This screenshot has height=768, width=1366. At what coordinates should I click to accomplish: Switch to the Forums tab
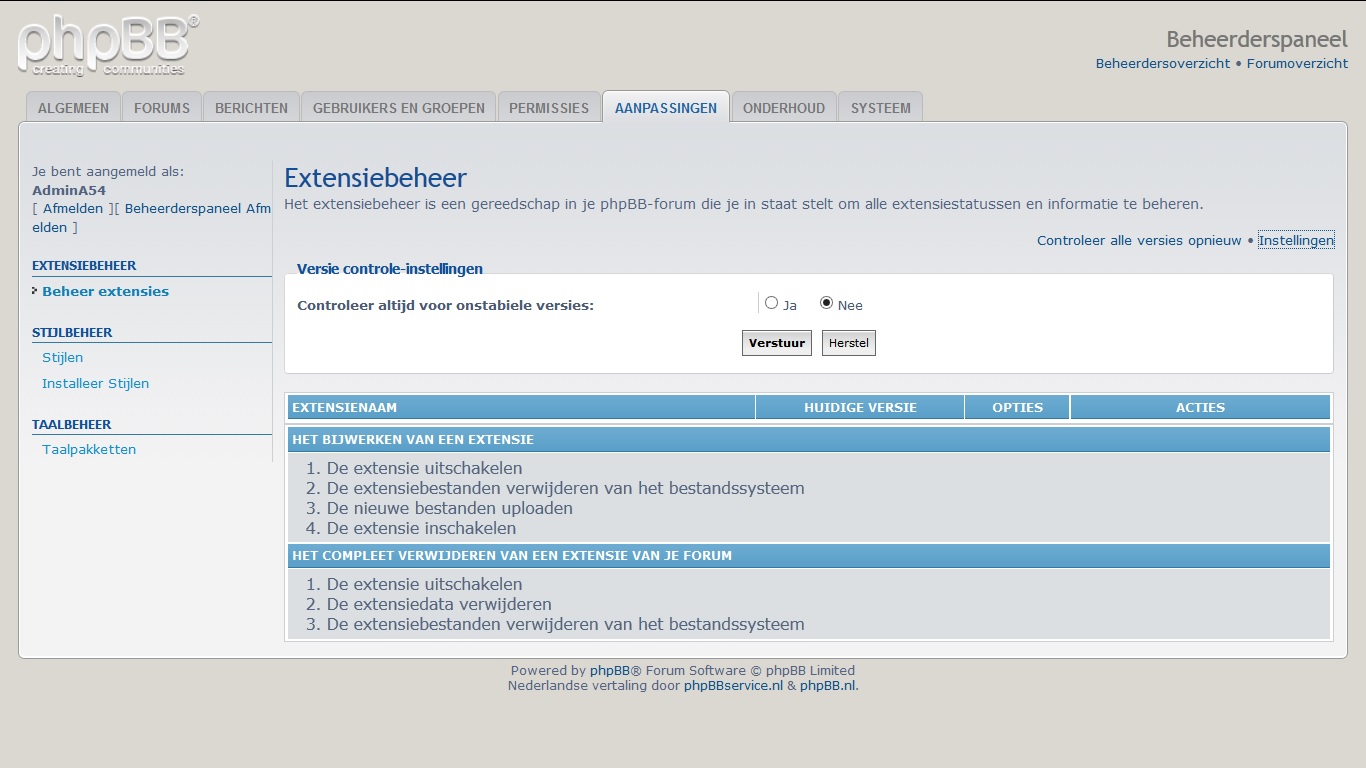(x=162, y=107)
